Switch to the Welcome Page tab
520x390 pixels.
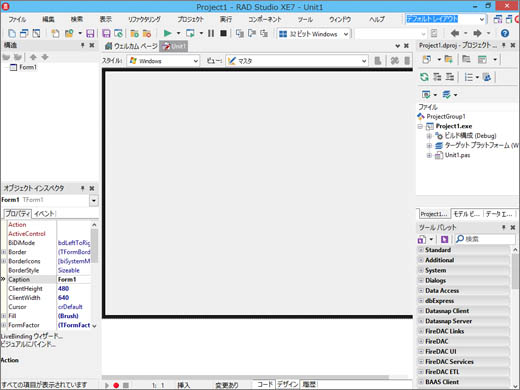131,46
